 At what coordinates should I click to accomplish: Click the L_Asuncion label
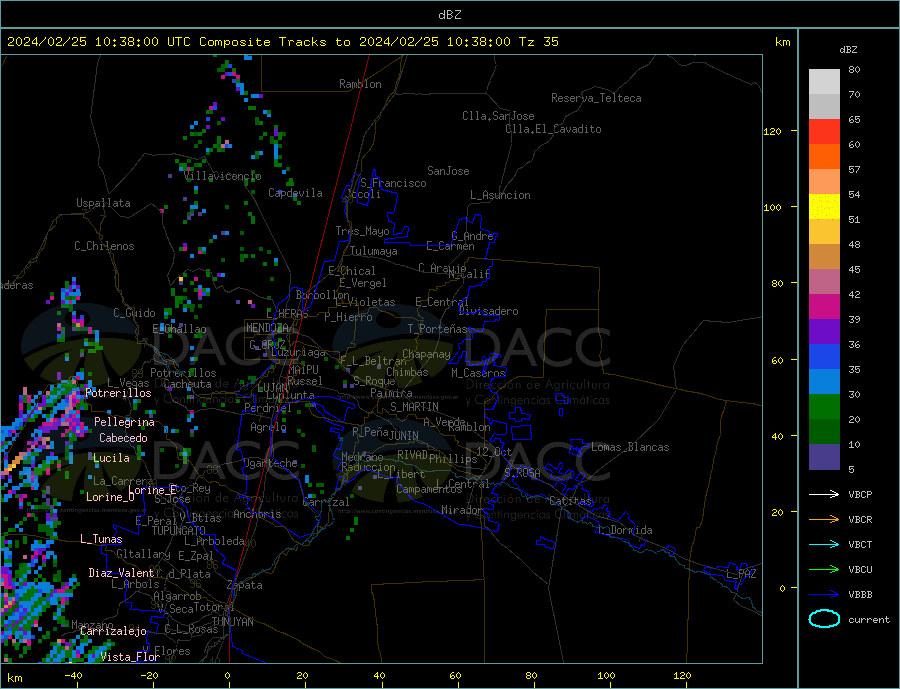tap(500, 195)
